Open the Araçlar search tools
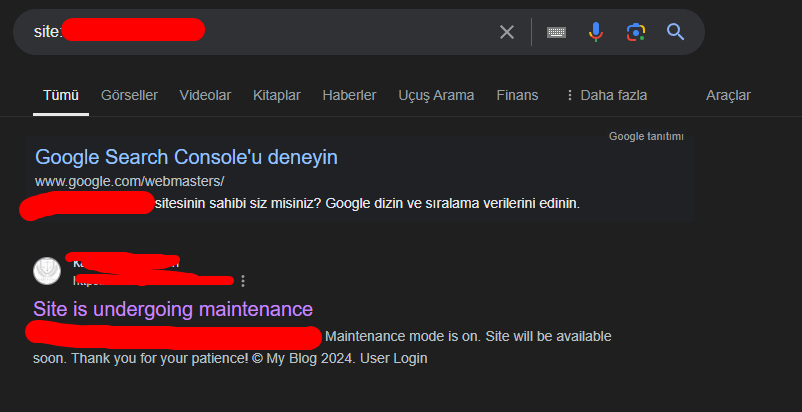 [728, 96]
